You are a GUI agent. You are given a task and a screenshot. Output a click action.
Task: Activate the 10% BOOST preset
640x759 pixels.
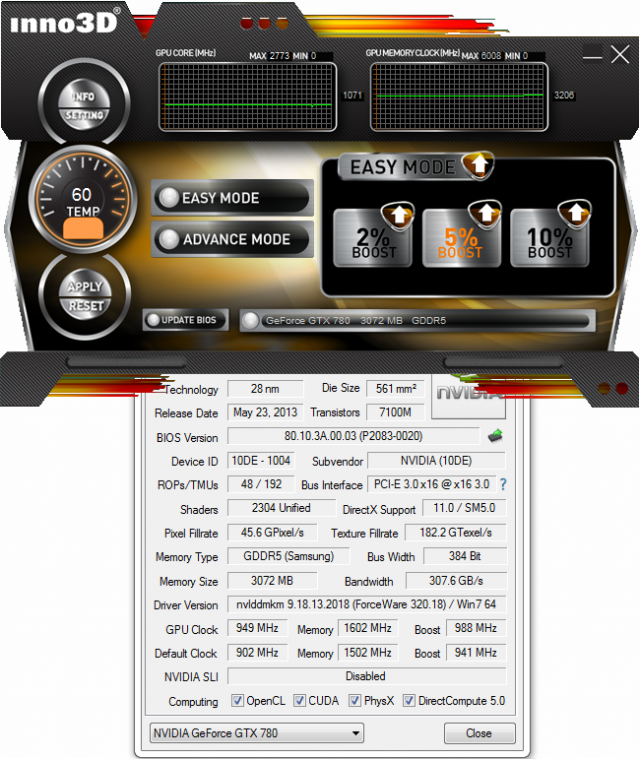(549, 238)
